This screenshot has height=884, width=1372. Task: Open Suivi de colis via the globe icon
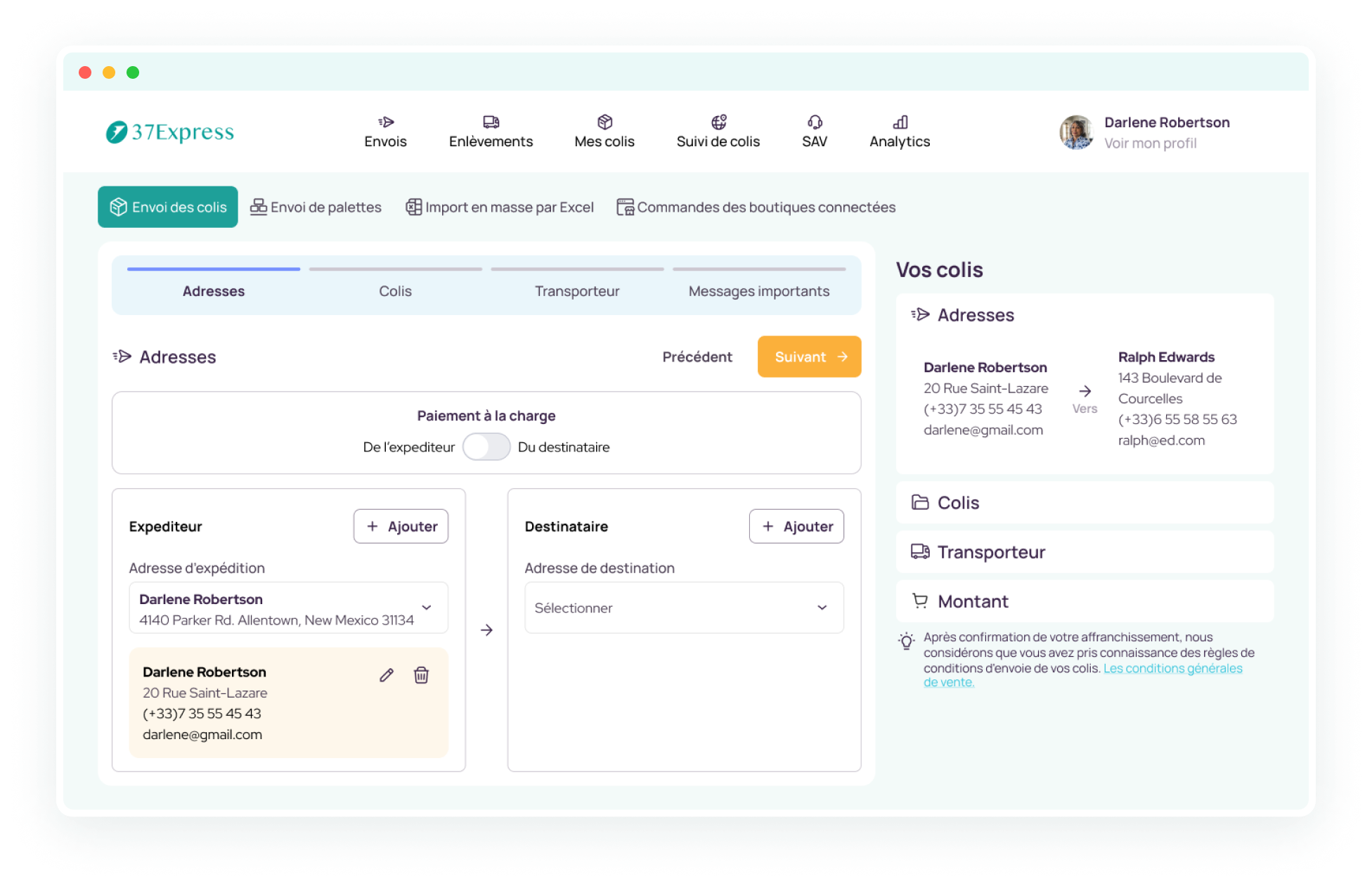[x=718, y=122]
